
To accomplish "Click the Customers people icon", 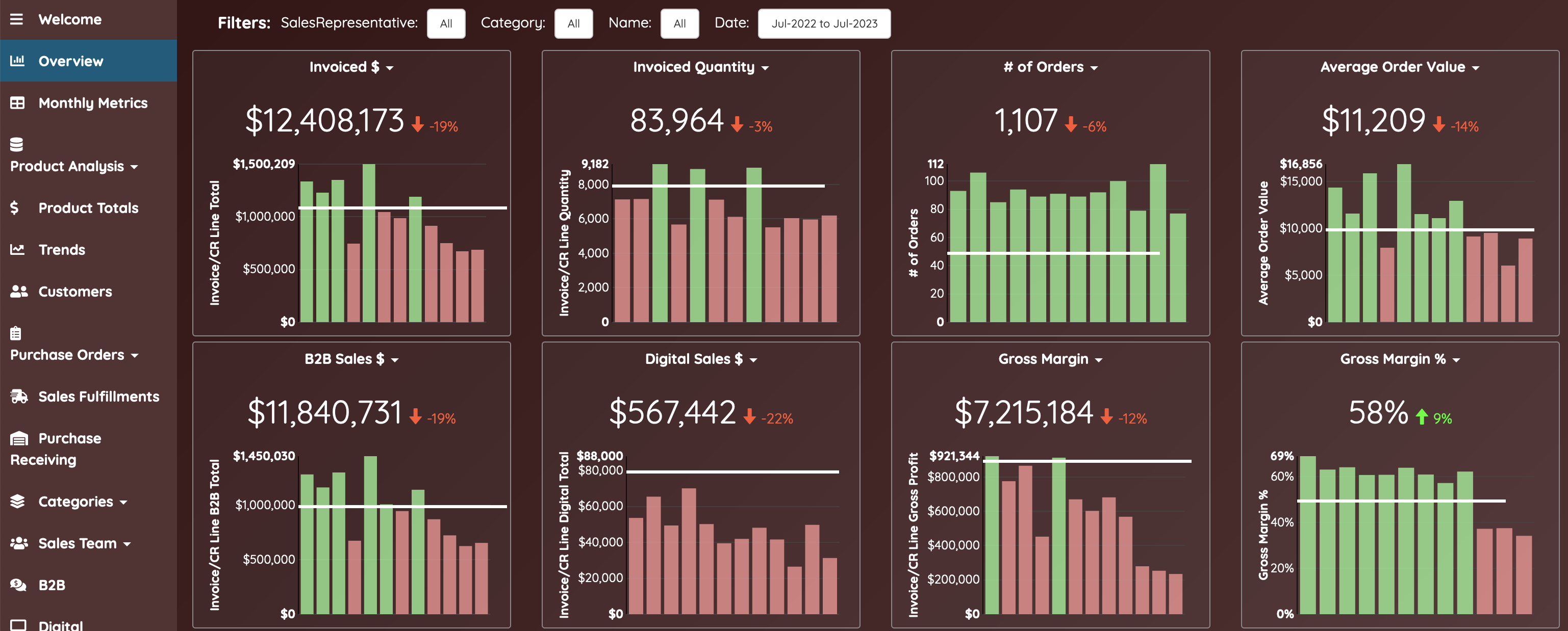I will click(19, 292).
